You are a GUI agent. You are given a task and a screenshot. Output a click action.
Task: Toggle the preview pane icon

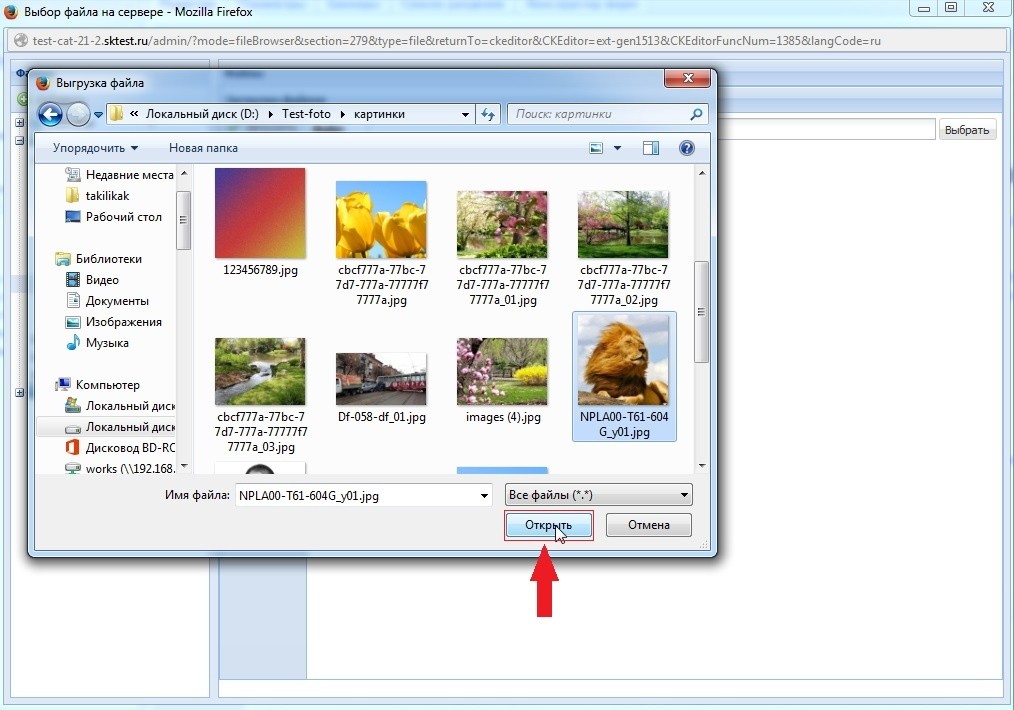pos(651,148)
